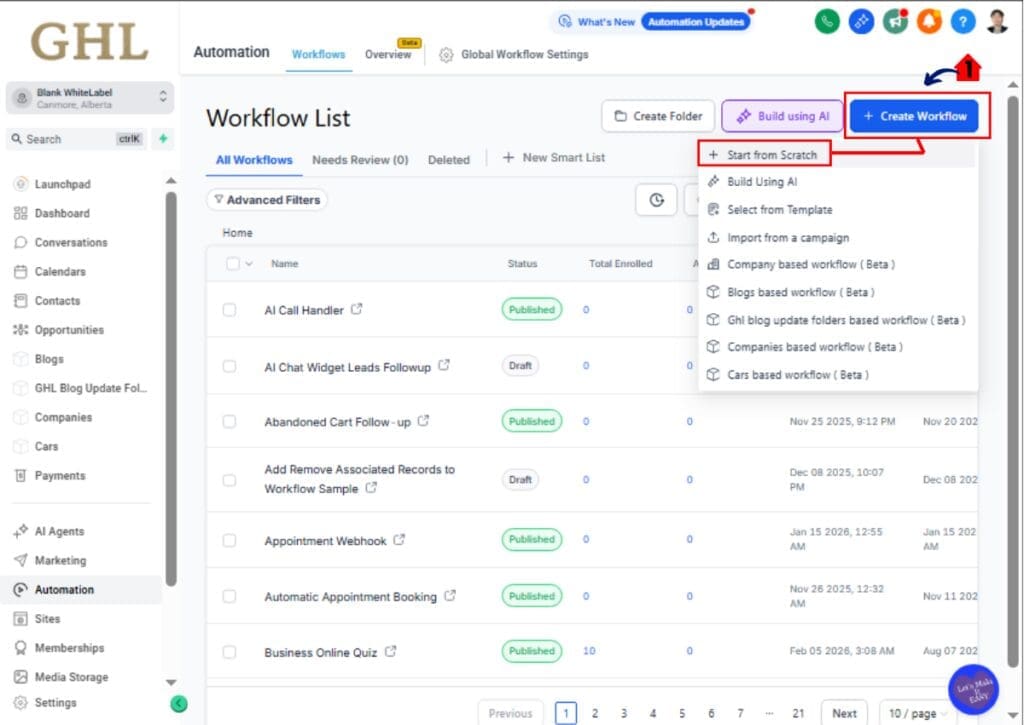1024x725 pixels.
Task: Jump to page 21 in pagination
Action: tap(798, 713)
